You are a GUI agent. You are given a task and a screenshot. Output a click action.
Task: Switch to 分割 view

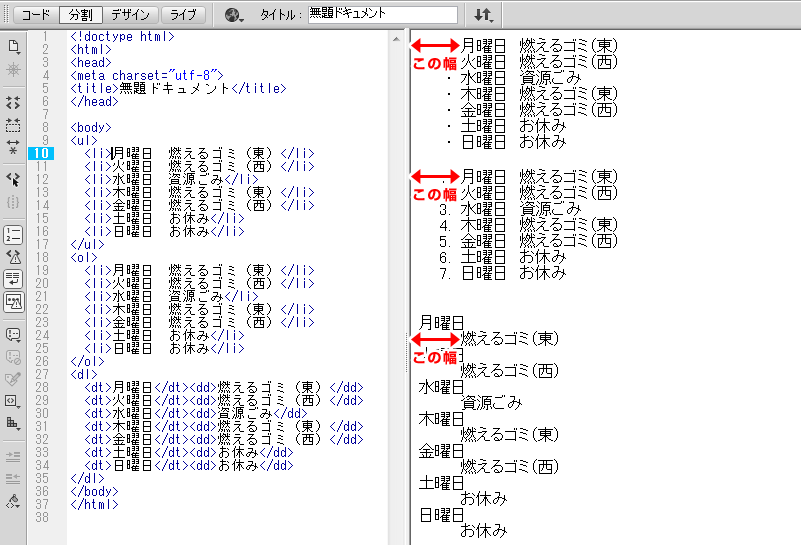click(81, 15)
